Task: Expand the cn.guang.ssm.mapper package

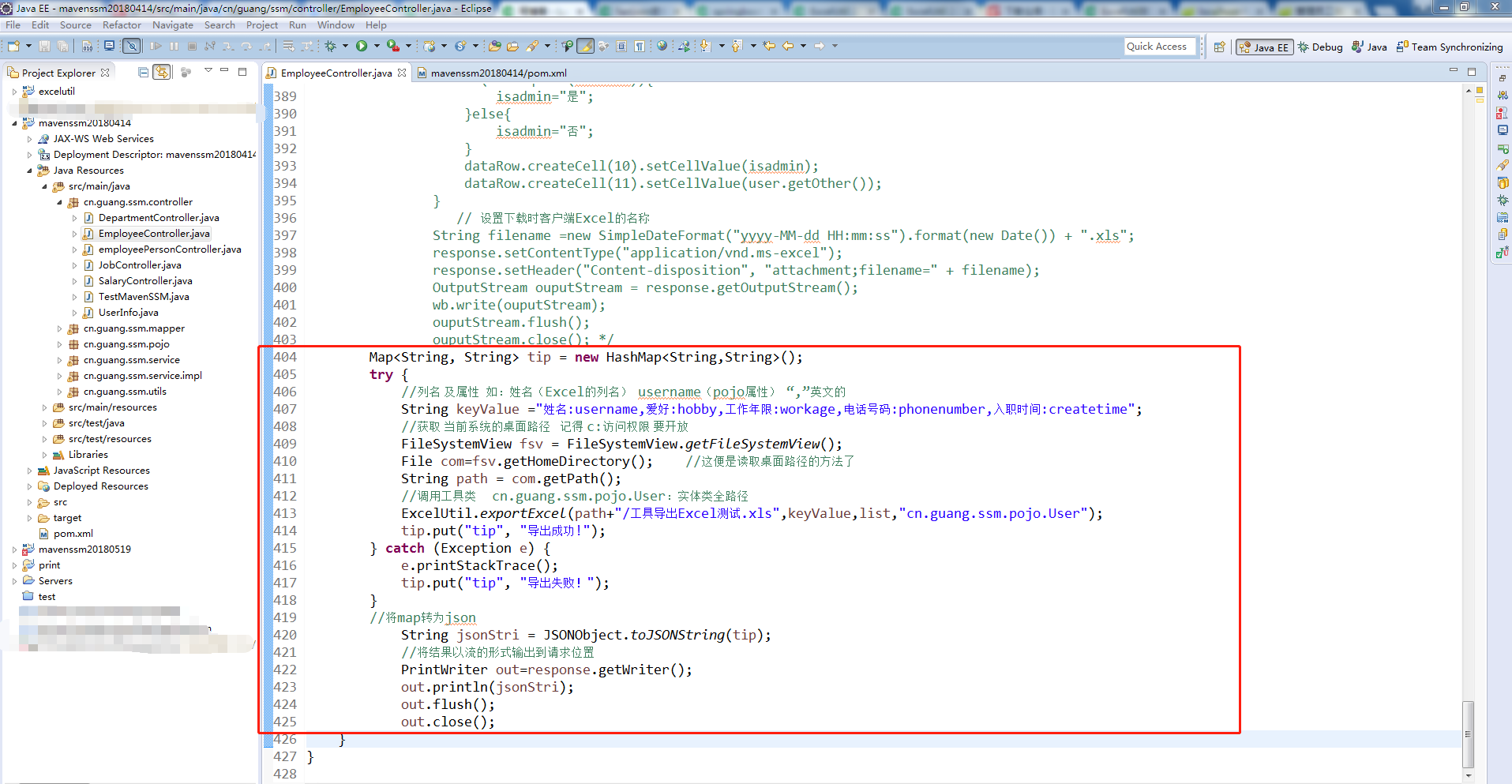Action: pos(59,328)
